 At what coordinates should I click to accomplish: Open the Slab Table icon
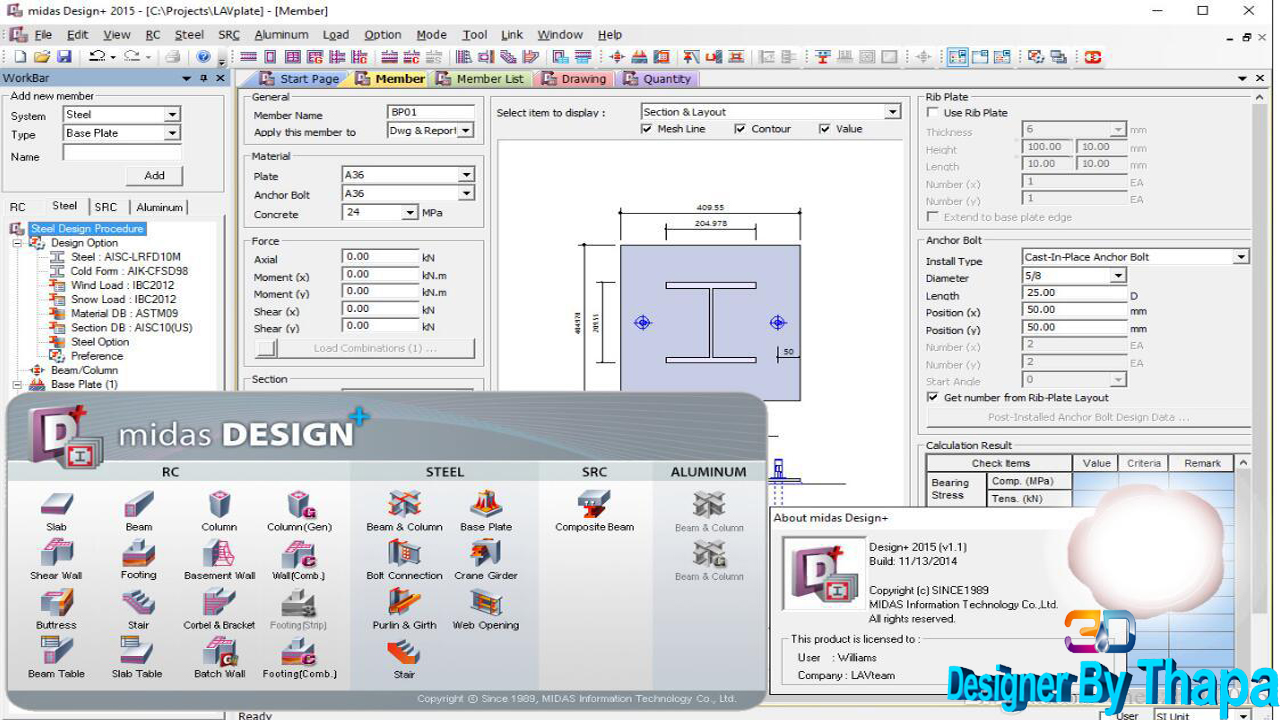coord(138,651)
